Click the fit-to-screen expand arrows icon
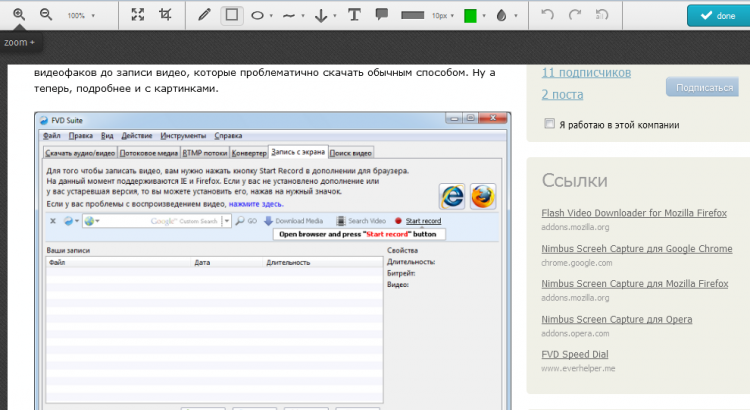 [138, 15]
